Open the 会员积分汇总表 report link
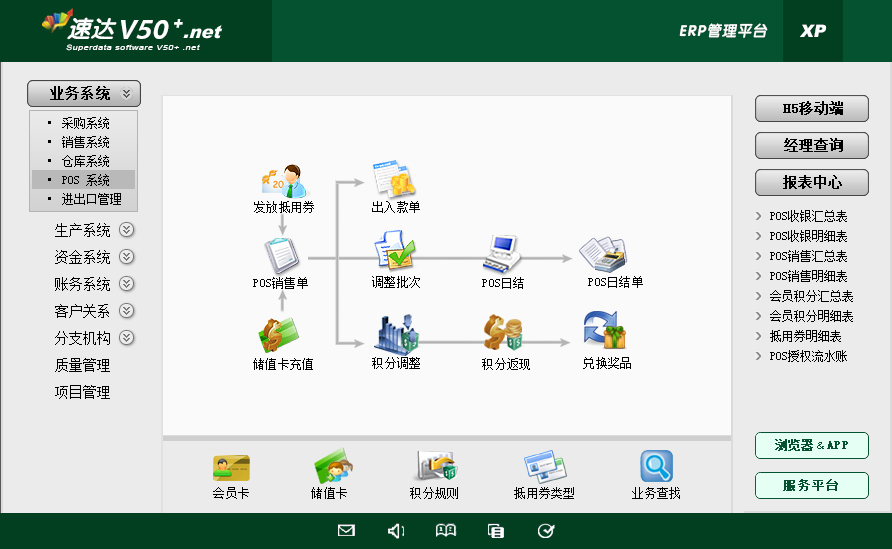Viewport: 892px width, 549px height. tap(811, 296)
